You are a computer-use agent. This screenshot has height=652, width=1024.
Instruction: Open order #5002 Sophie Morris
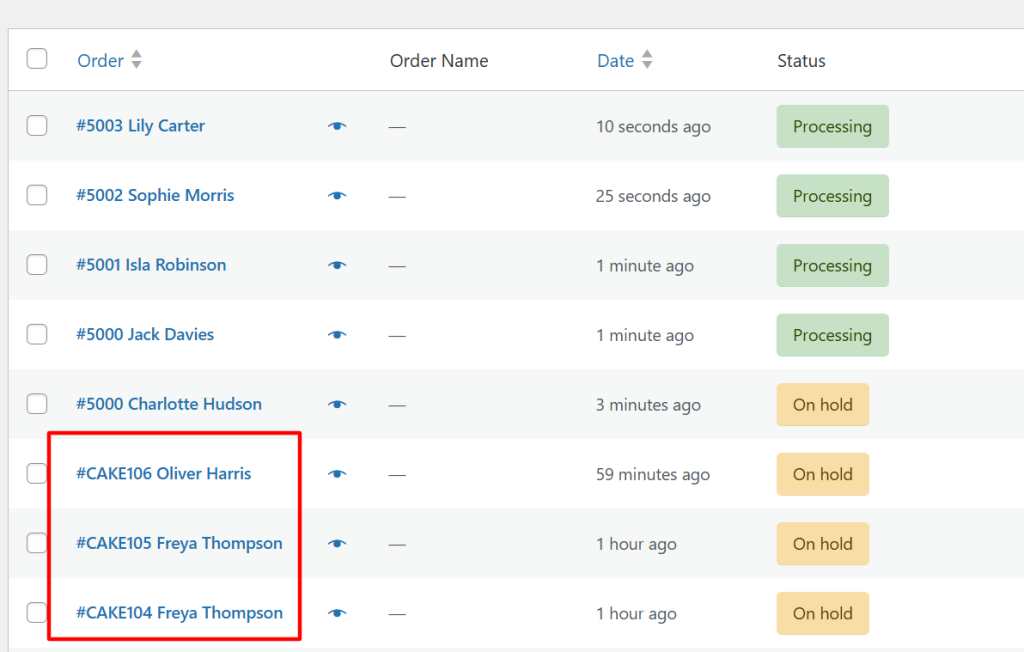pyautogui.click(x=155, y=196)
